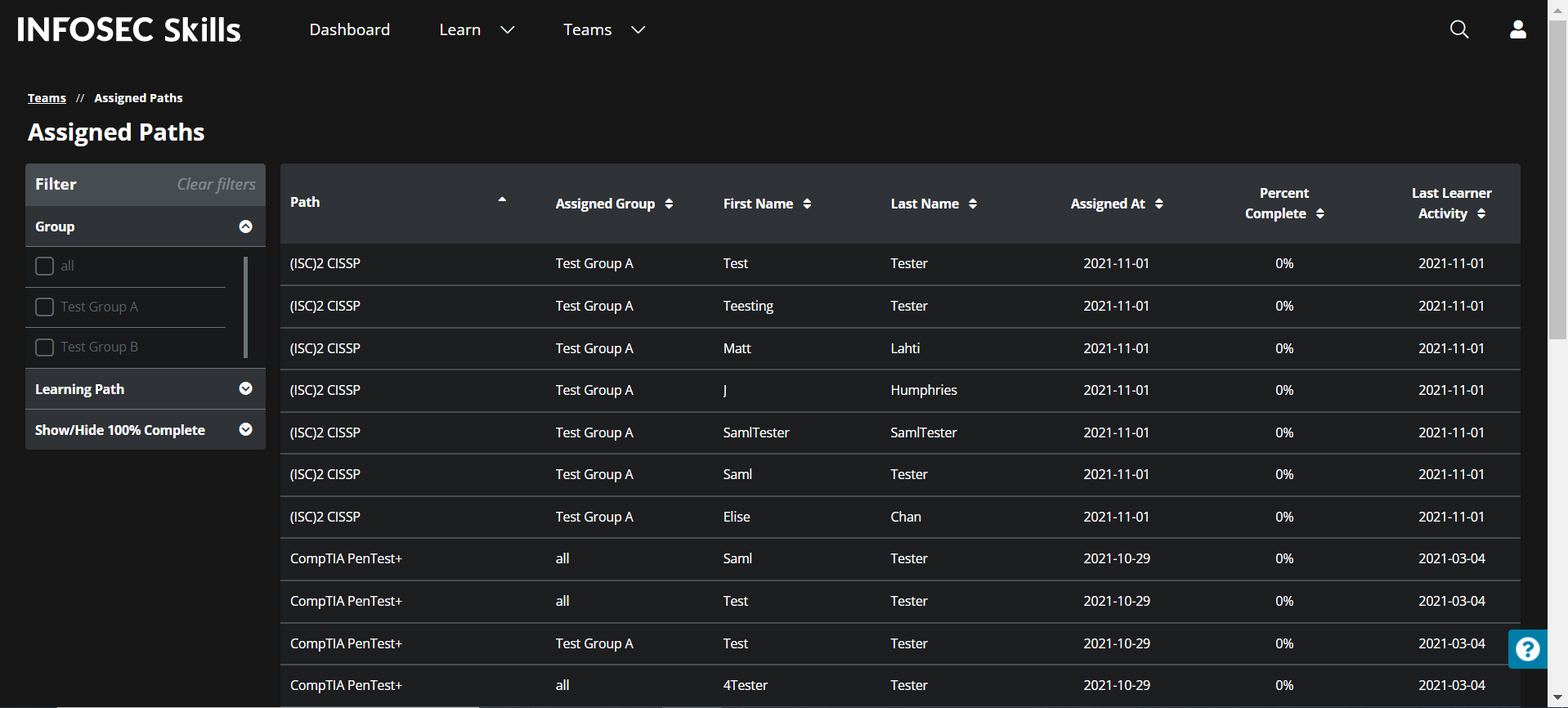Click the search magnifier icon
Viewport: 1568px width, 708px height.
click(x=1458, y=29)
